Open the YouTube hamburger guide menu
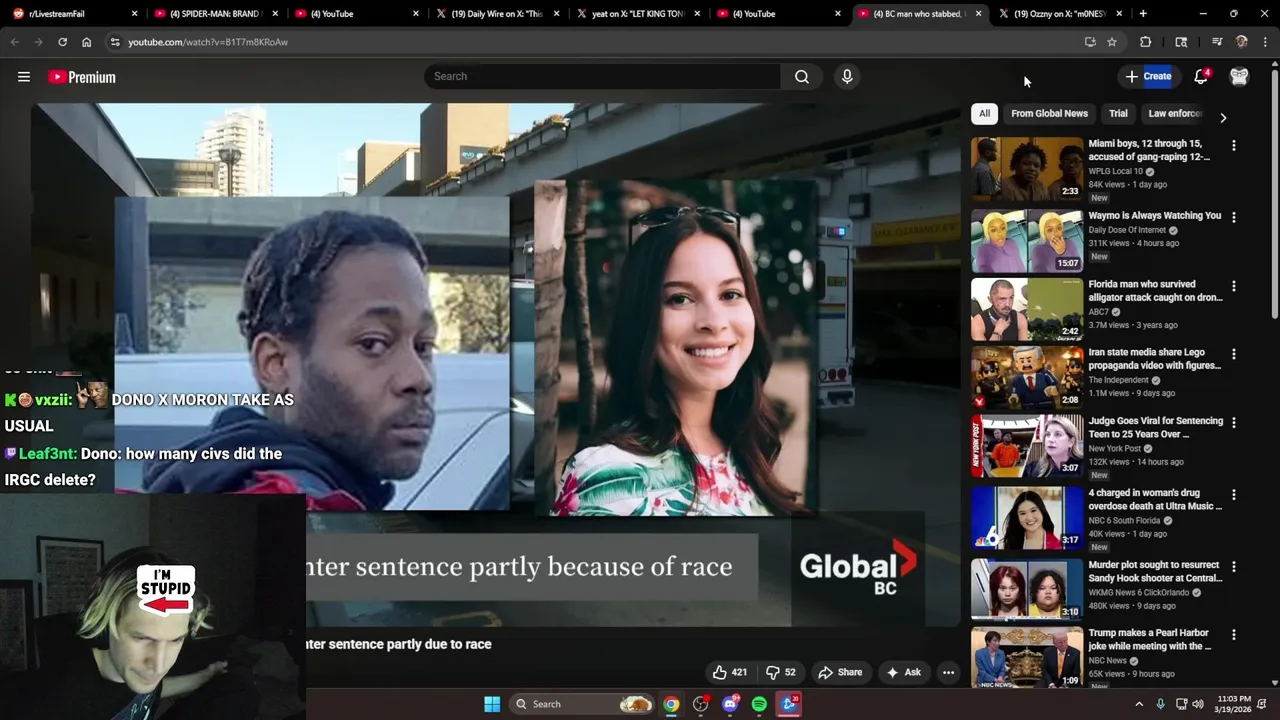The width and height of the screenshot is (1280, 720). [24, 77]
